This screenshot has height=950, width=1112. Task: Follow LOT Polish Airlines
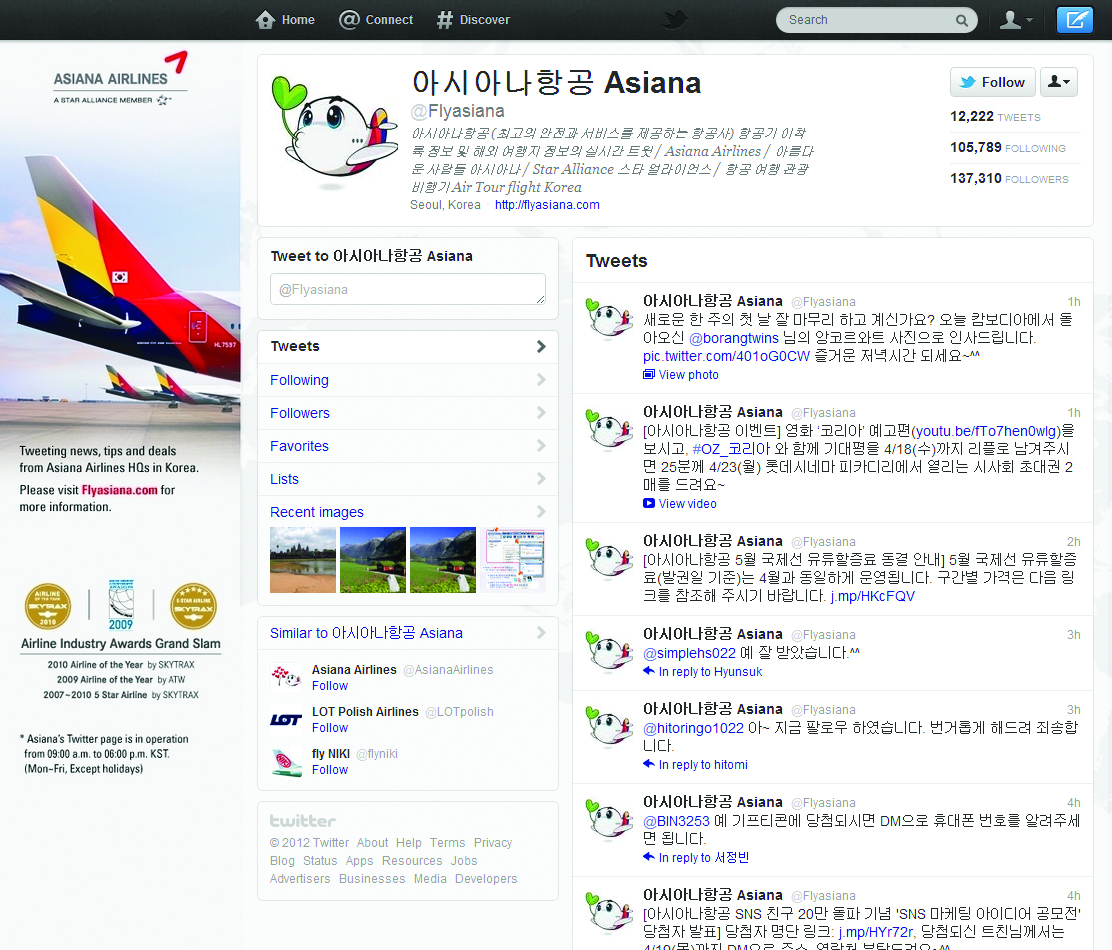click(x=330, y=728)
